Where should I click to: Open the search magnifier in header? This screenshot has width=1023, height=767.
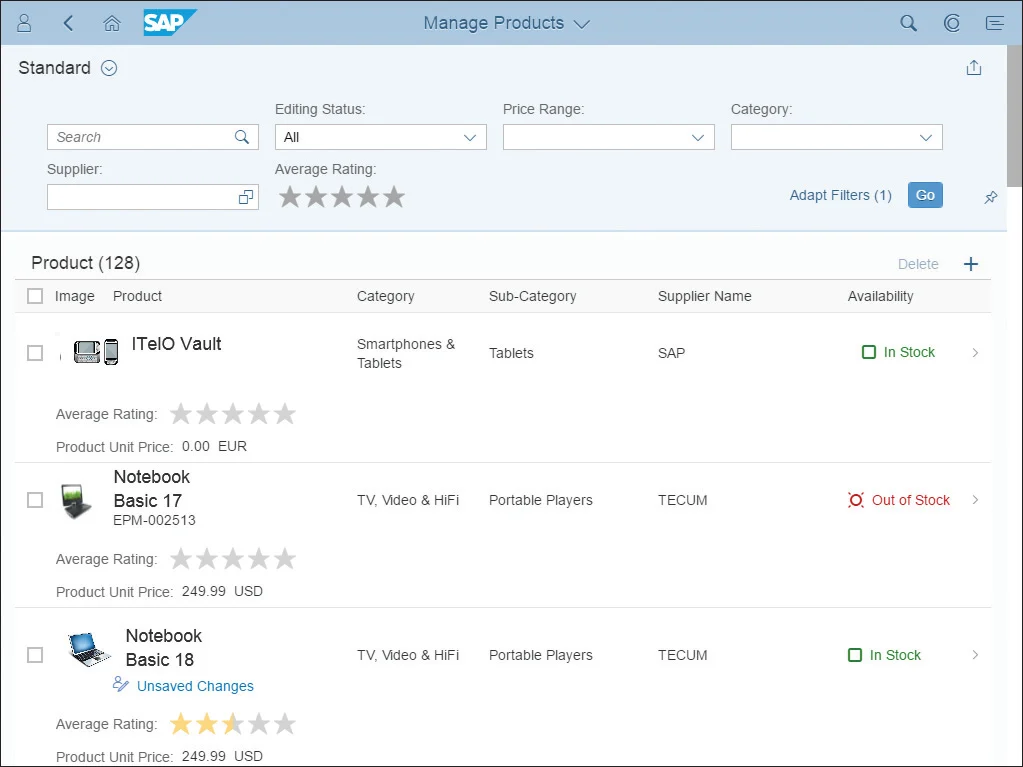click(908, 23)
